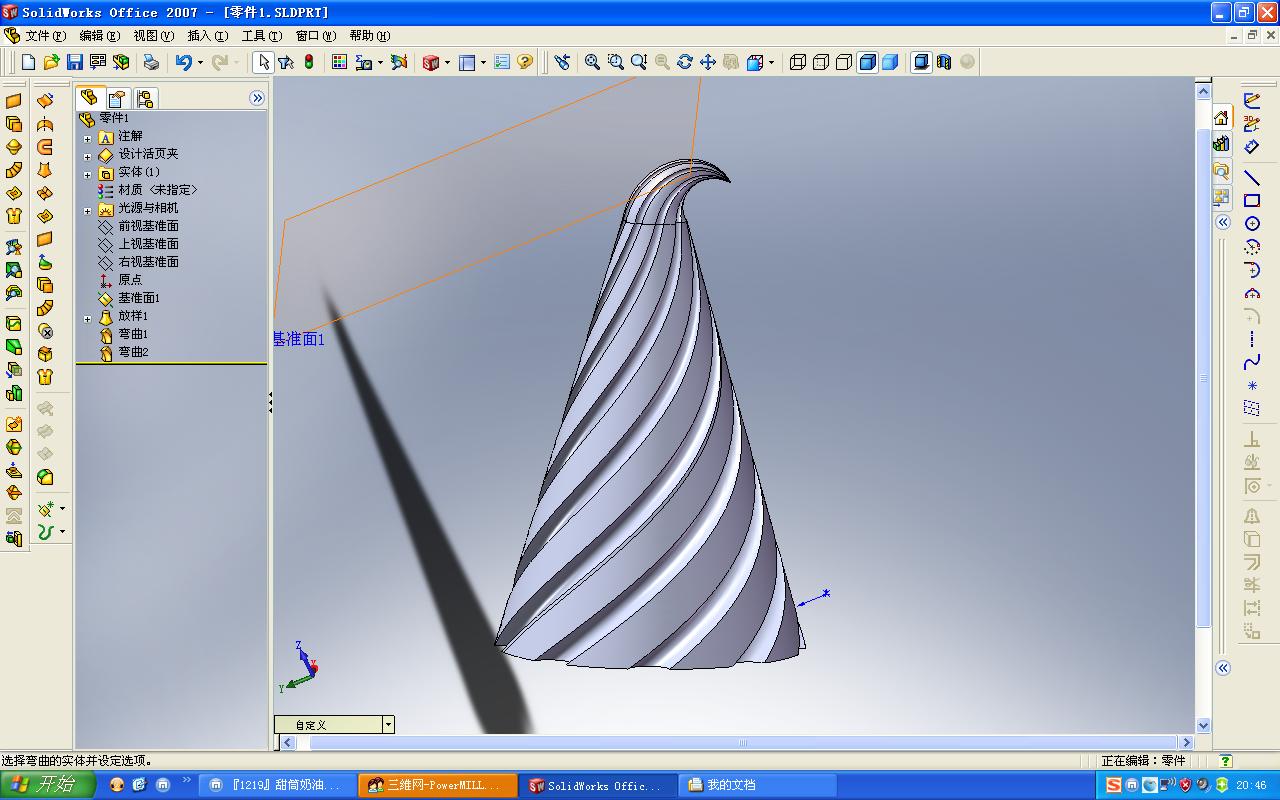This screenshot has height=800, width=1280.
Task: Open the 文件(F) menu
Action: [45, 36]
